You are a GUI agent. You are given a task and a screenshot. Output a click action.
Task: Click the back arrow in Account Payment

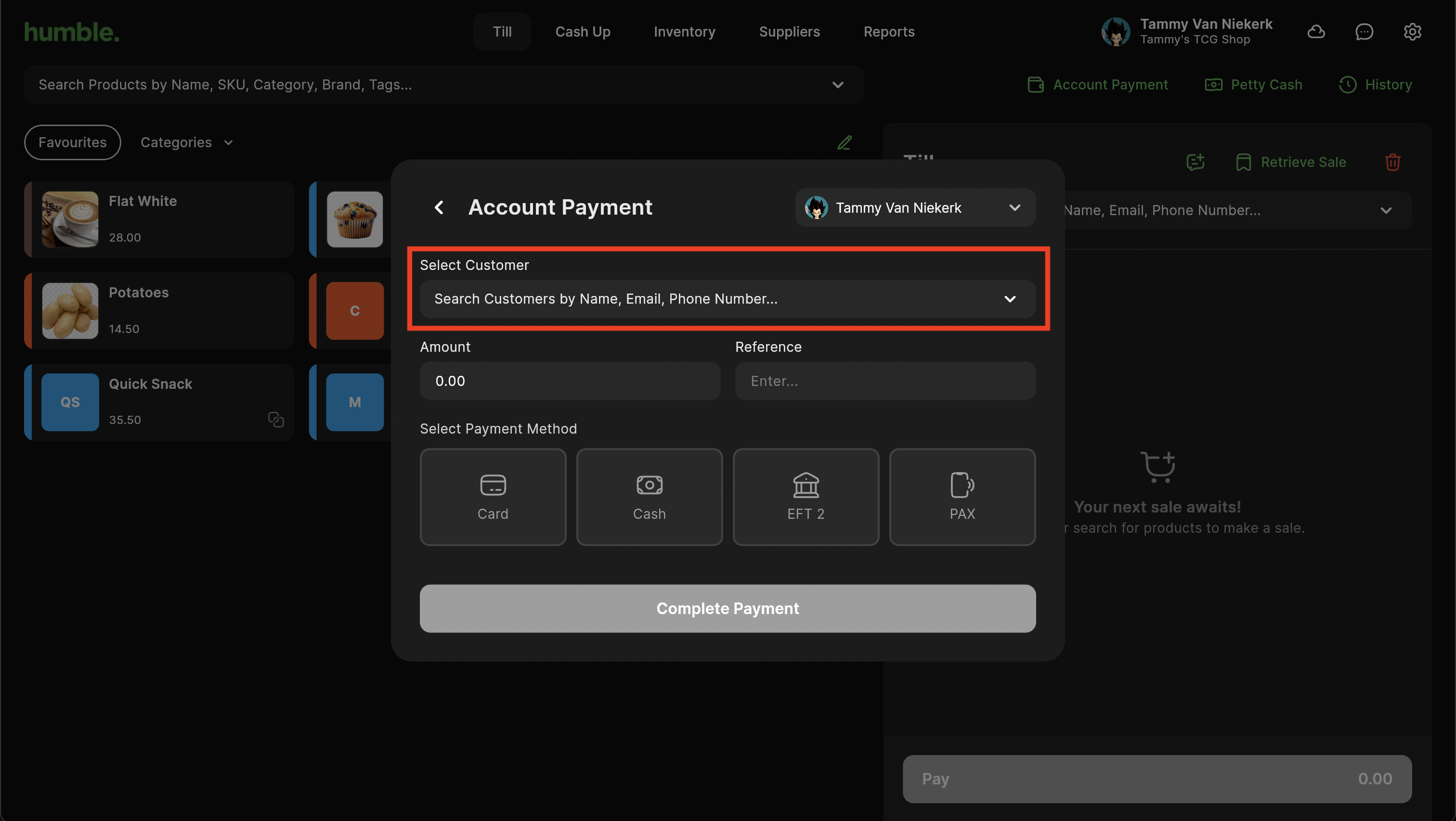point(439,207)
